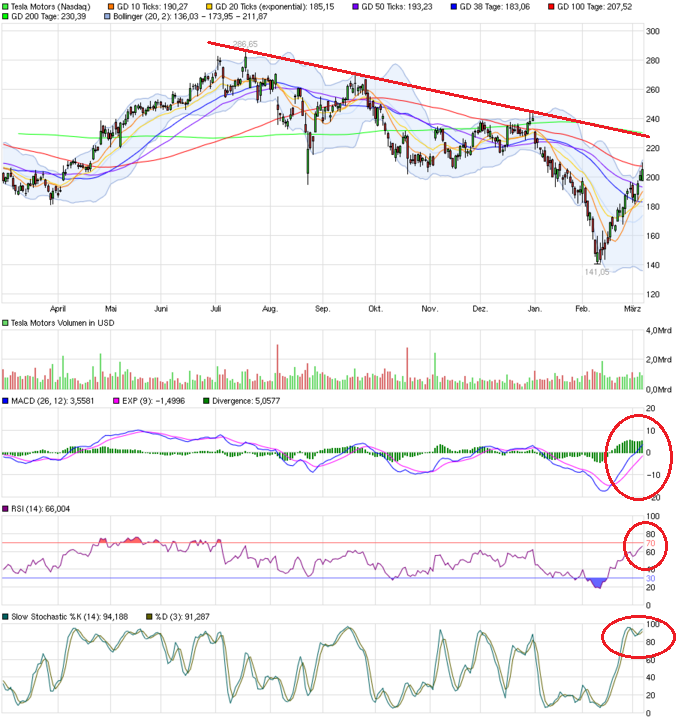Viewport: 677px width, 719px height.
Task: Click the tallest red volume bar in August
Action: [277, 367]
